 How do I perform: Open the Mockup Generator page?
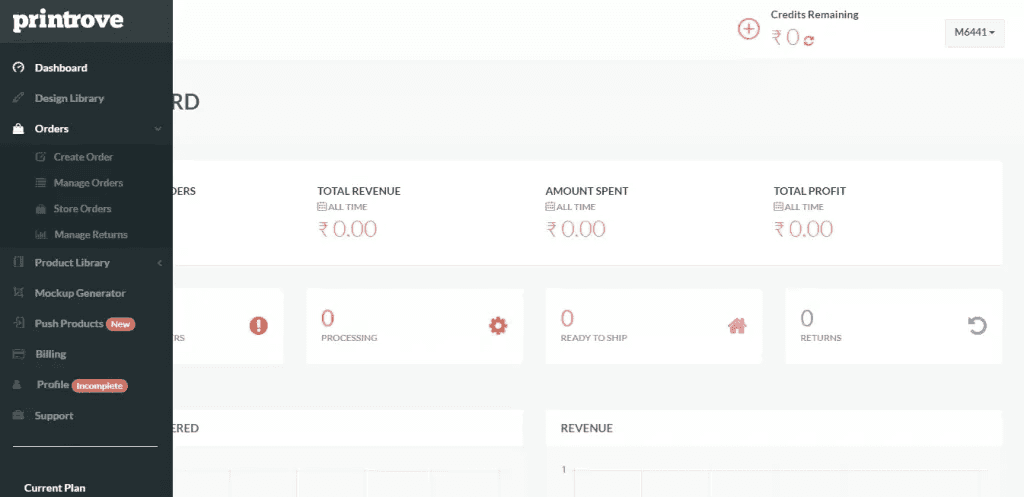point(80,293)
